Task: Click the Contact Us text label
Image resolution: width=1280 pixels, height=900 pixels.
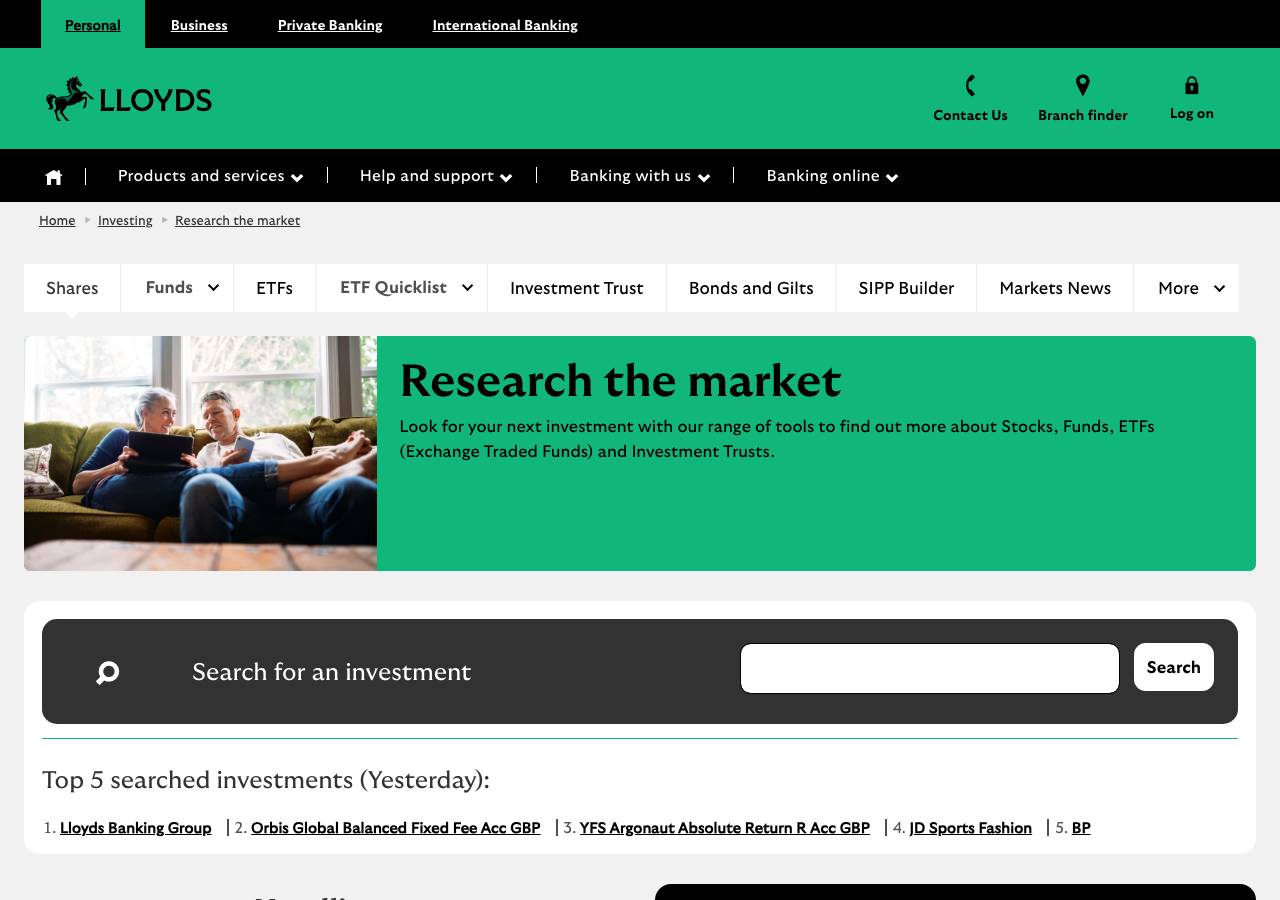Action: (x=970, y=115)
